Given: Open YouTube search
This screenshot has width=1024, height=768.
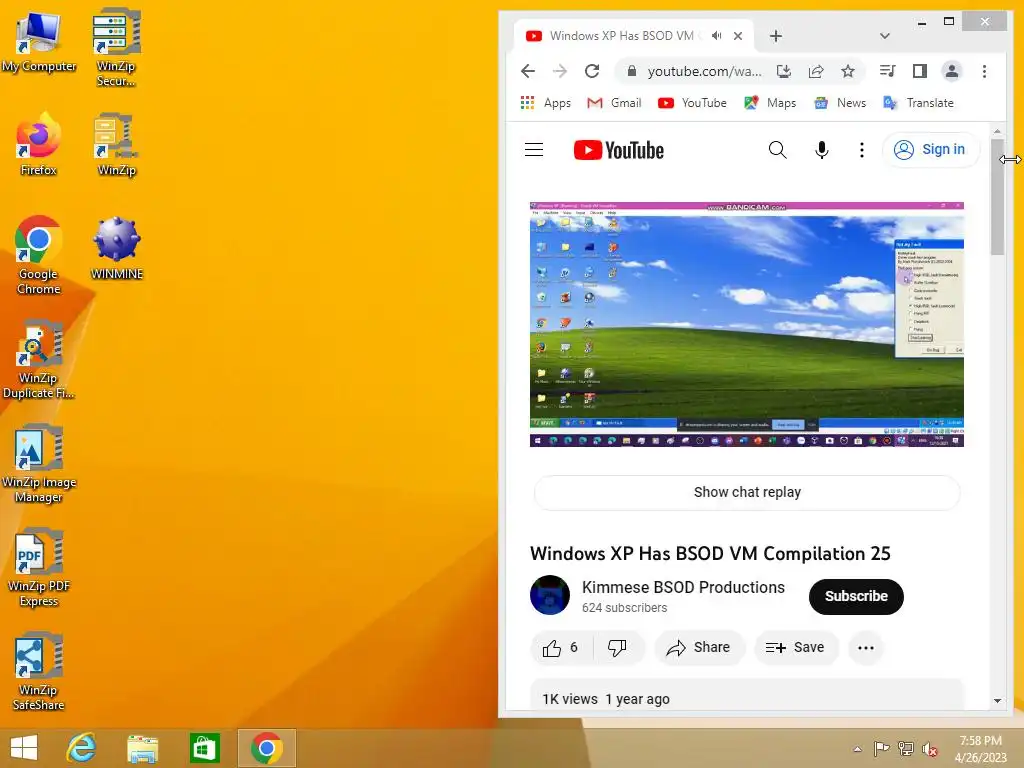Looking at the screenshot, I should click(777, 150).
